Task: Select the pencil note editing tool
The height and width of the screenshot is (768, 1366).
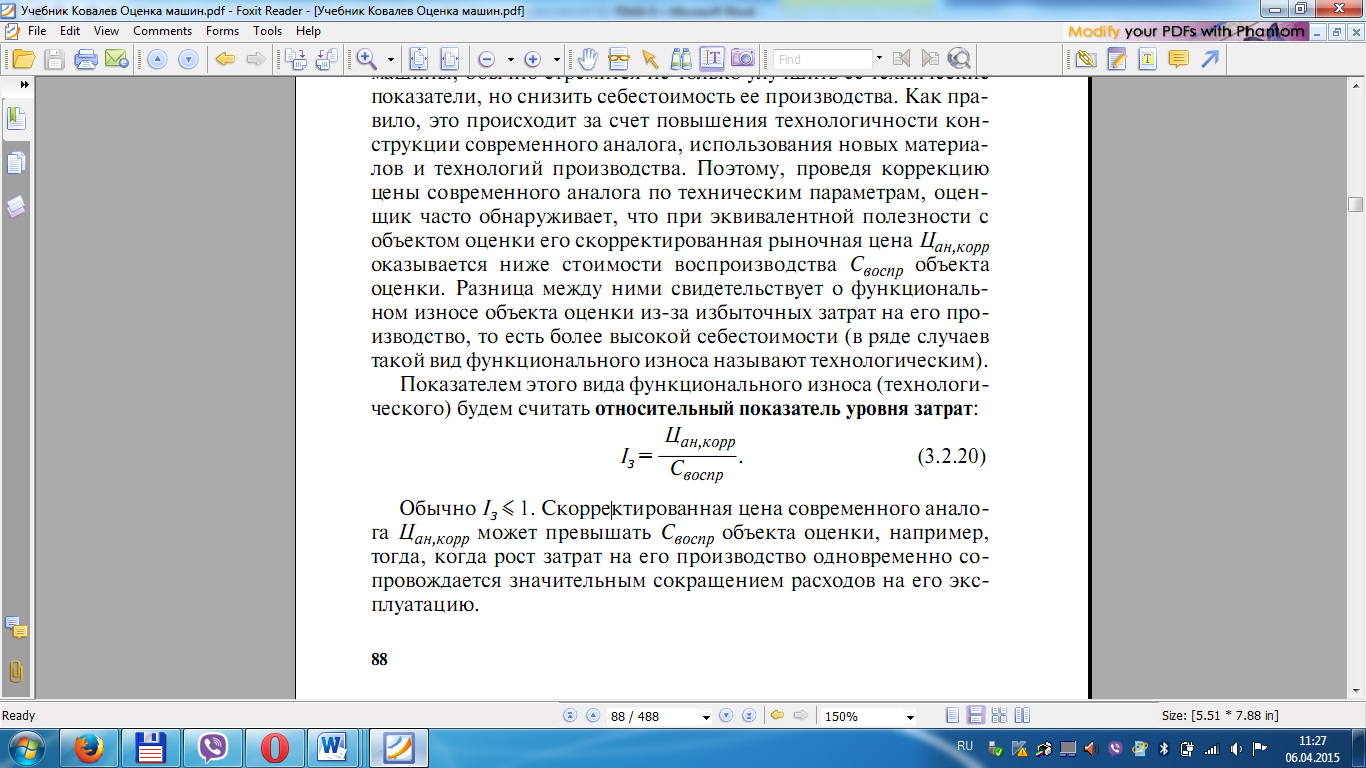Action: (x=1117, y=58)
